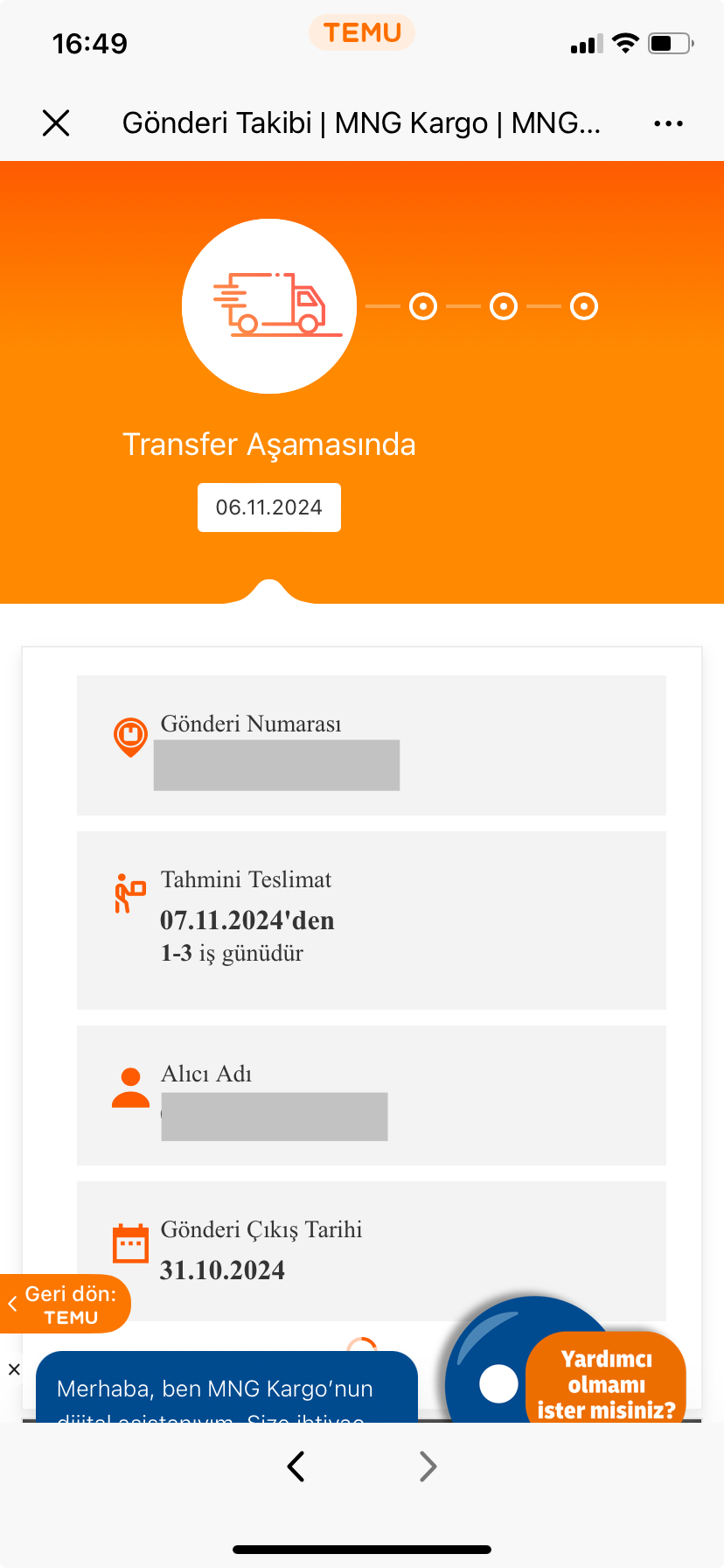
Task: Close the MNG Kargo tracking webview
Action: point(56,123)
